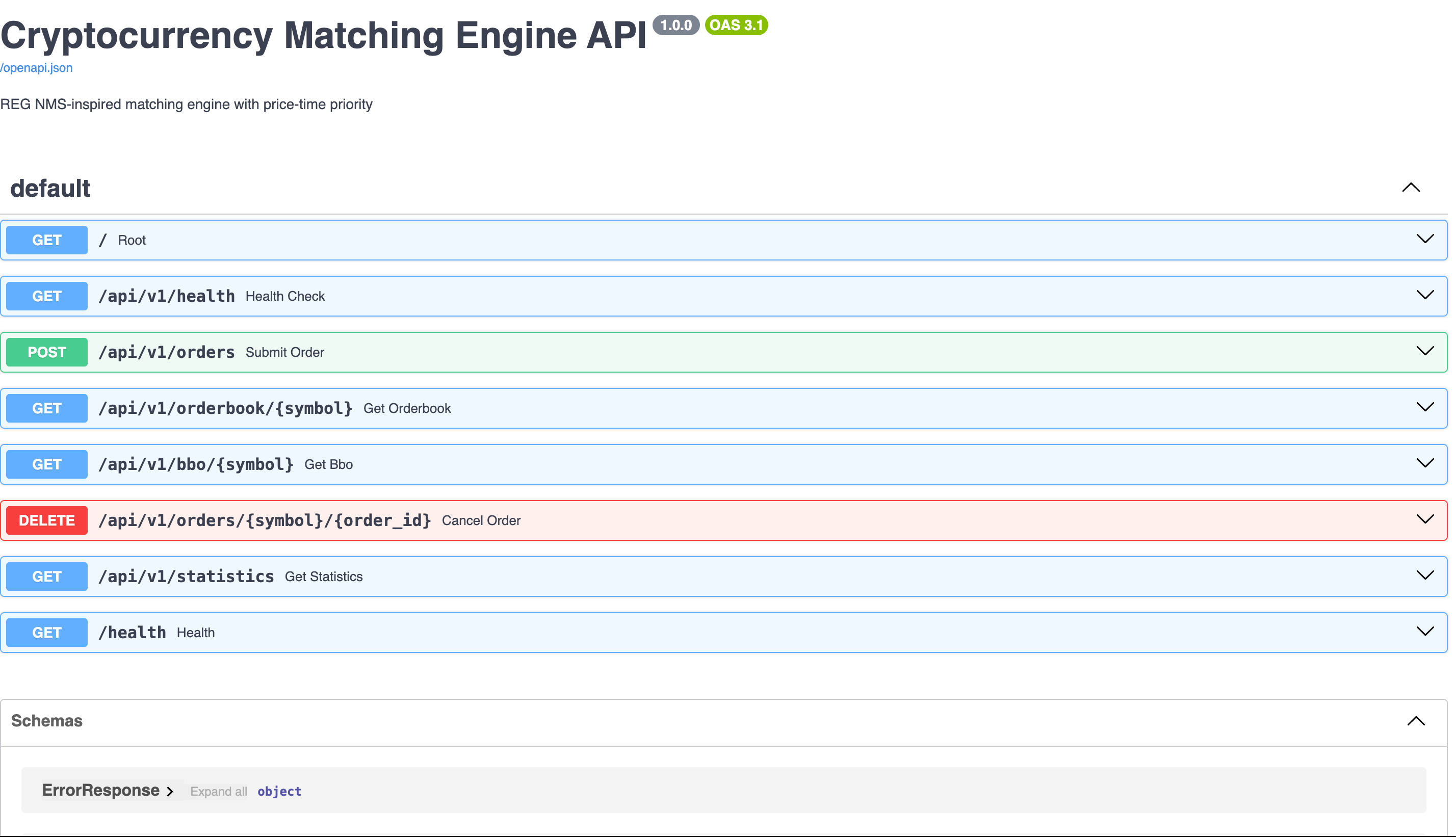
Task: Click the 1.0.0 version badge
Action: 676,25
